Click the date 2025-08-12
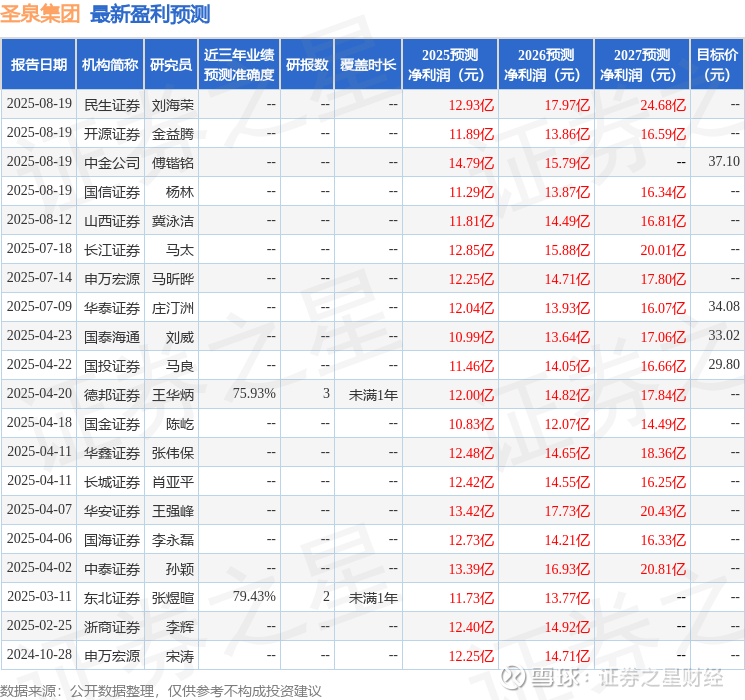The image size is (745, 700). click(39, 220)
